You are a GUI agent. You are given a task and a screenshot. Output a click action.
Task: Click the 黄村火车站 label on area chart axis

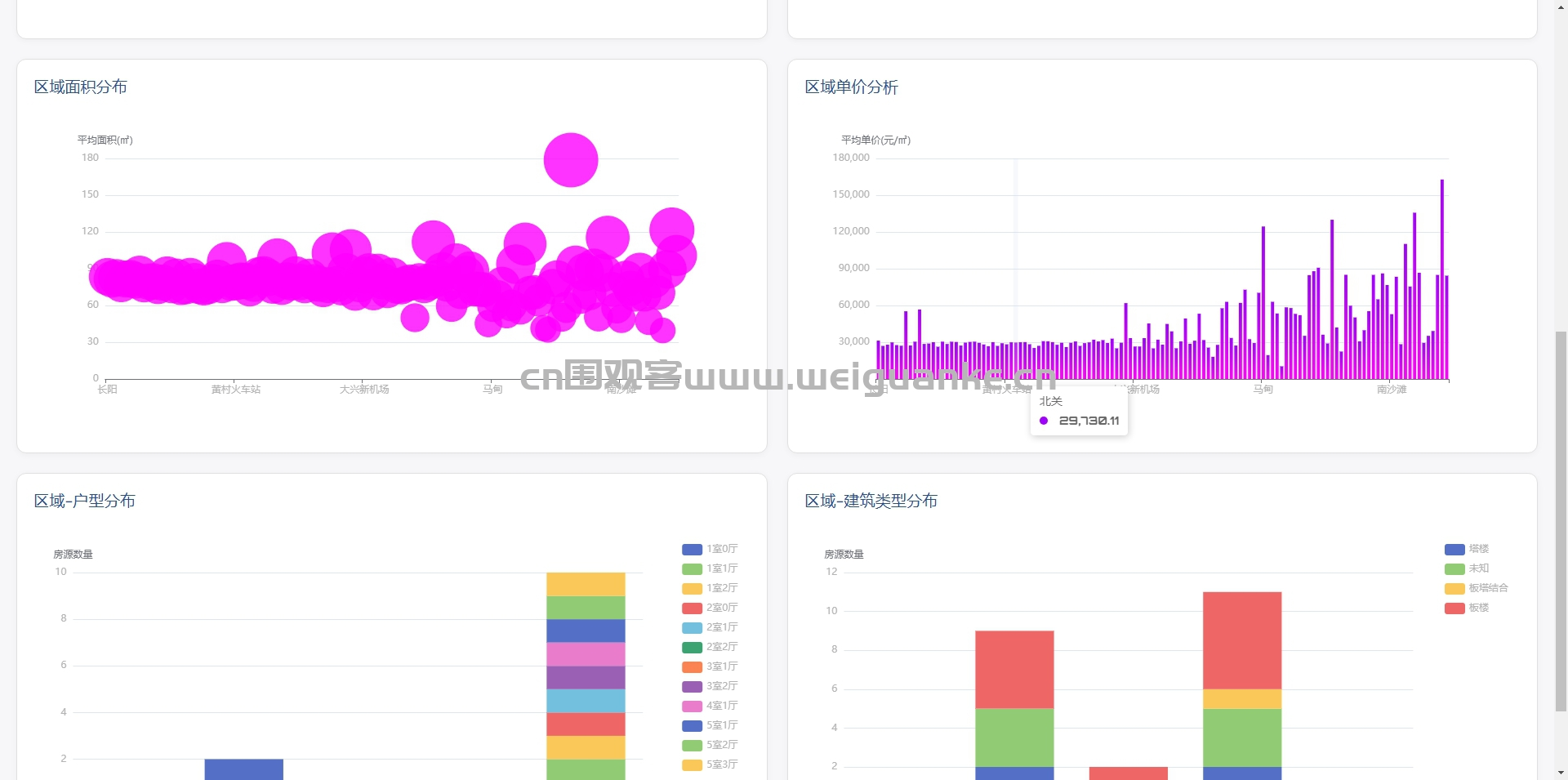pos(236,390)
